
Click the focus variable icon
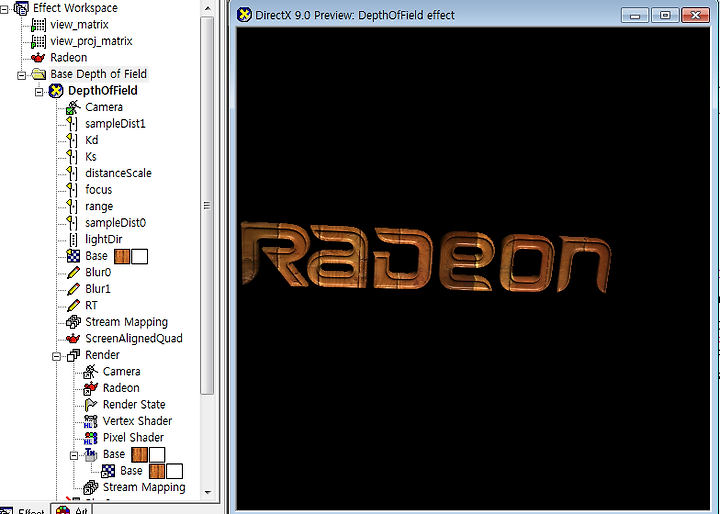(72, 190)
